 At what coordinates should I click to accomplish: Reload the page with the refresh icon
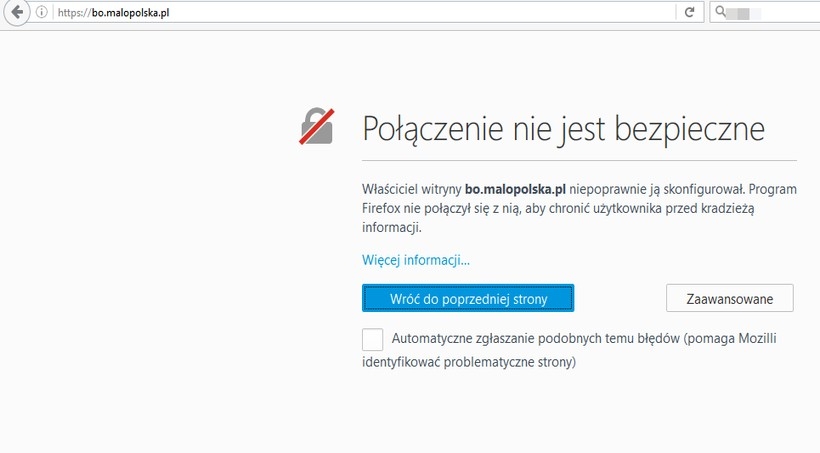(x=689, y=12)
